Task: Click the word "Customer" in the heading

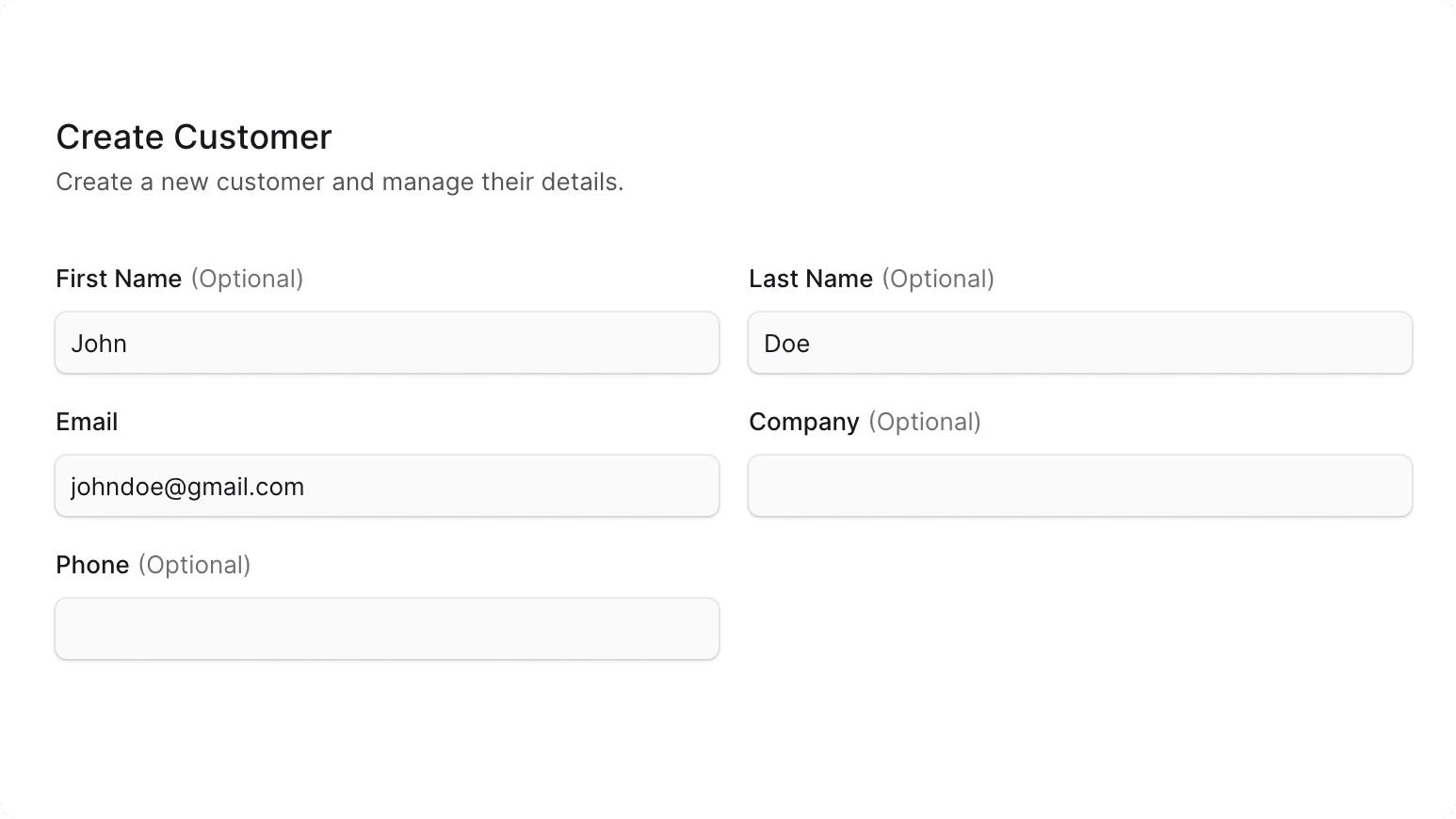Action: pos(252,137)
